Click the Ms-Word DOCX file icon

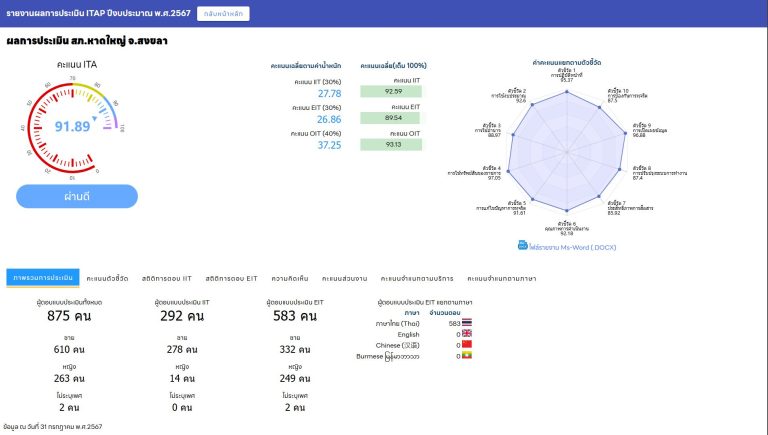click(522, 245)
